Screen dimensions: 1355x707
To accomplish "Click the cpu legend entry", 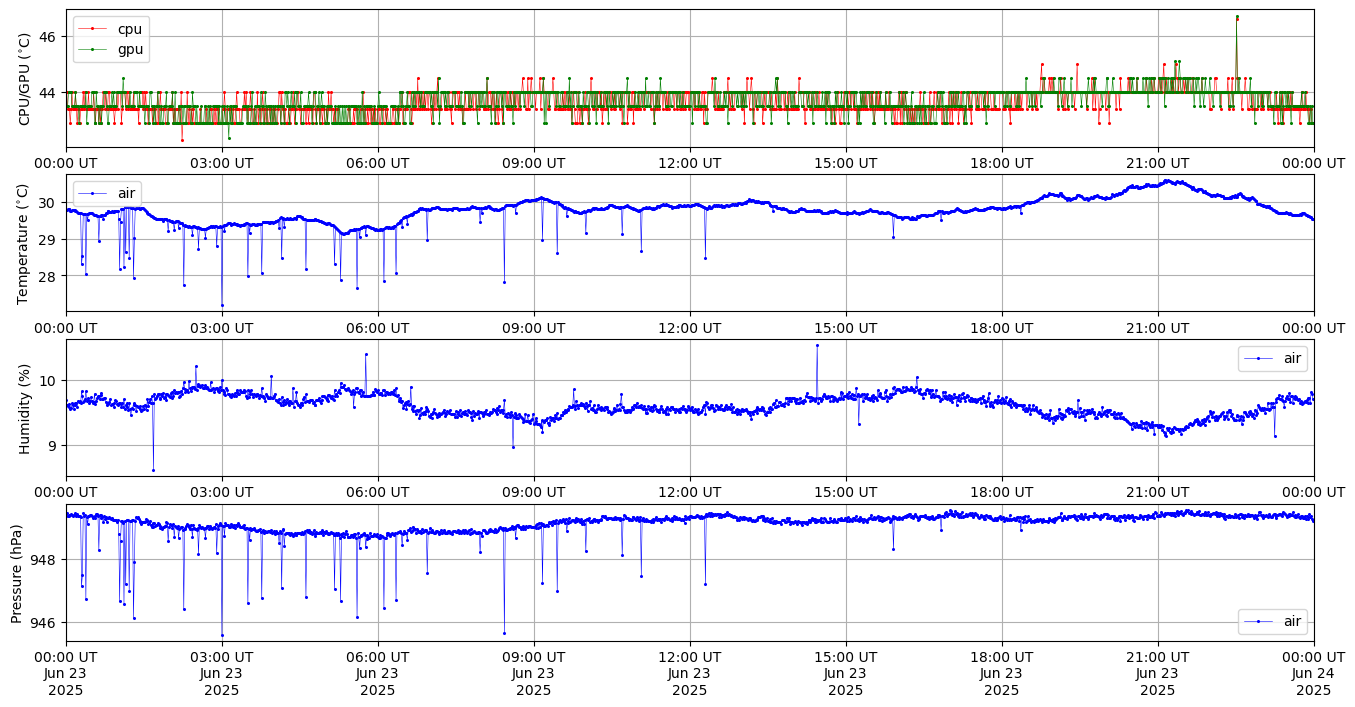I will pos(111,29).
